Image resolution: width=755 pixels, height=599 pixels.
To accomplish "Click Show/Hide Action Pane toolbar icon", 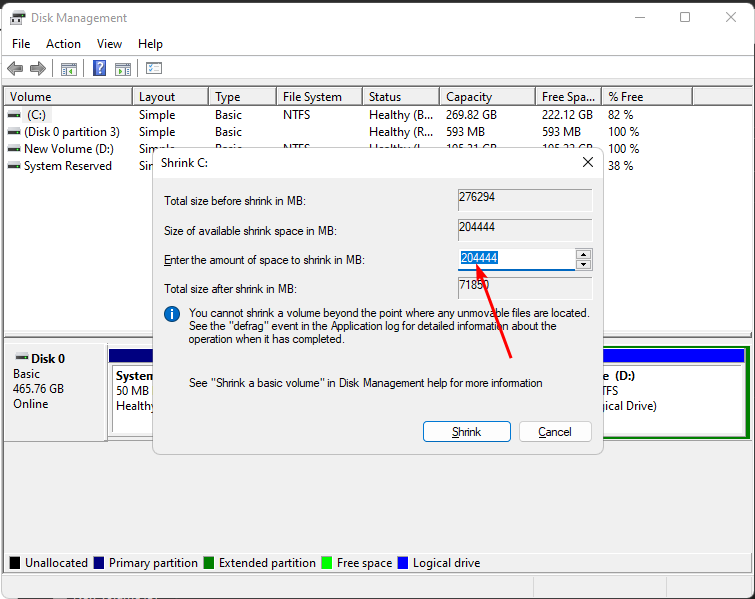I will click(123, 69).
